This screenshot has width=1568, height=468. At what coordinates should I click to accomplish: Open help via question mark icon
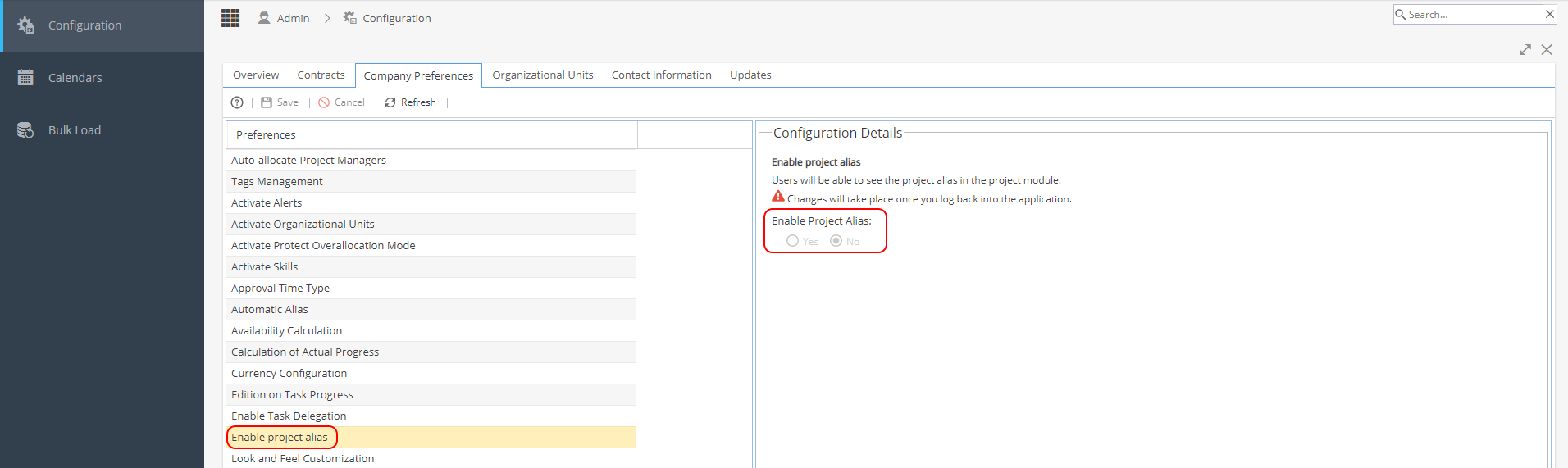click(237, 102)
